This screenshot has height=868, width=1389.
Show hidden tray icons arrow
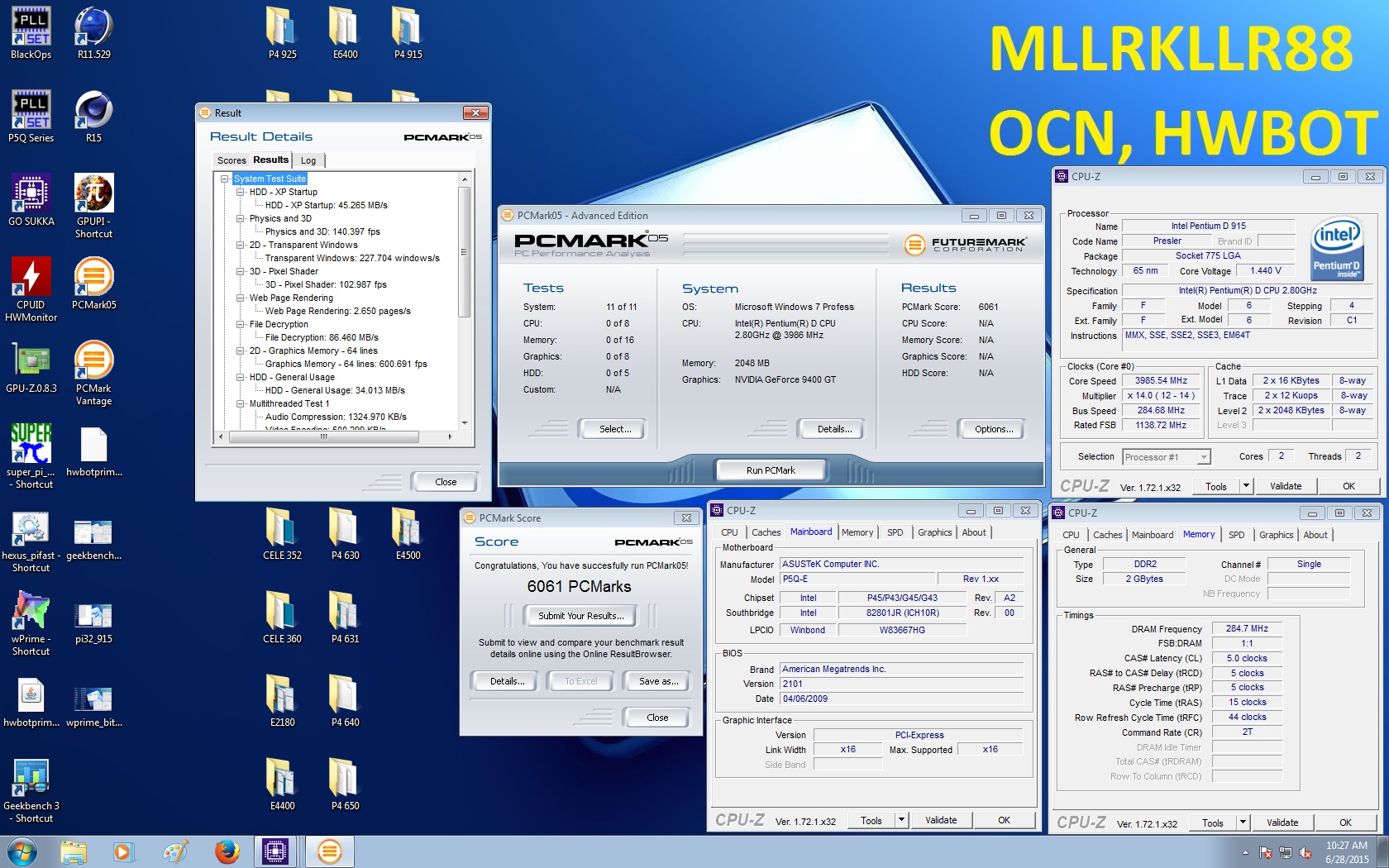(x=1244, y=852)
